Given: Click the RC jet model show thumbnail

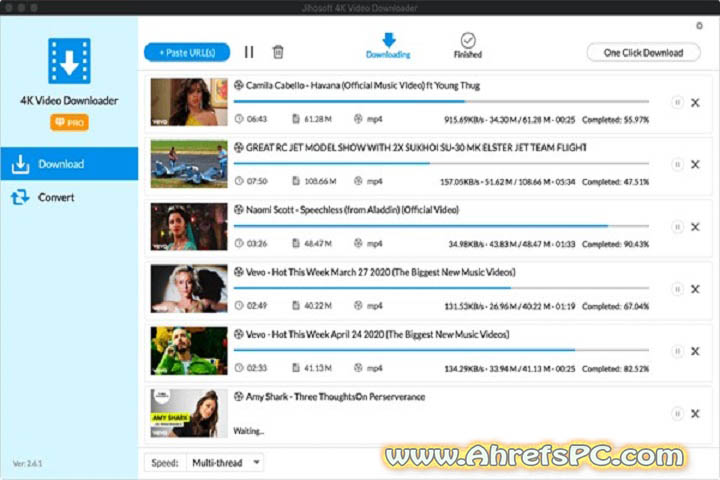Looking at the screenshot, I should 189,164.
